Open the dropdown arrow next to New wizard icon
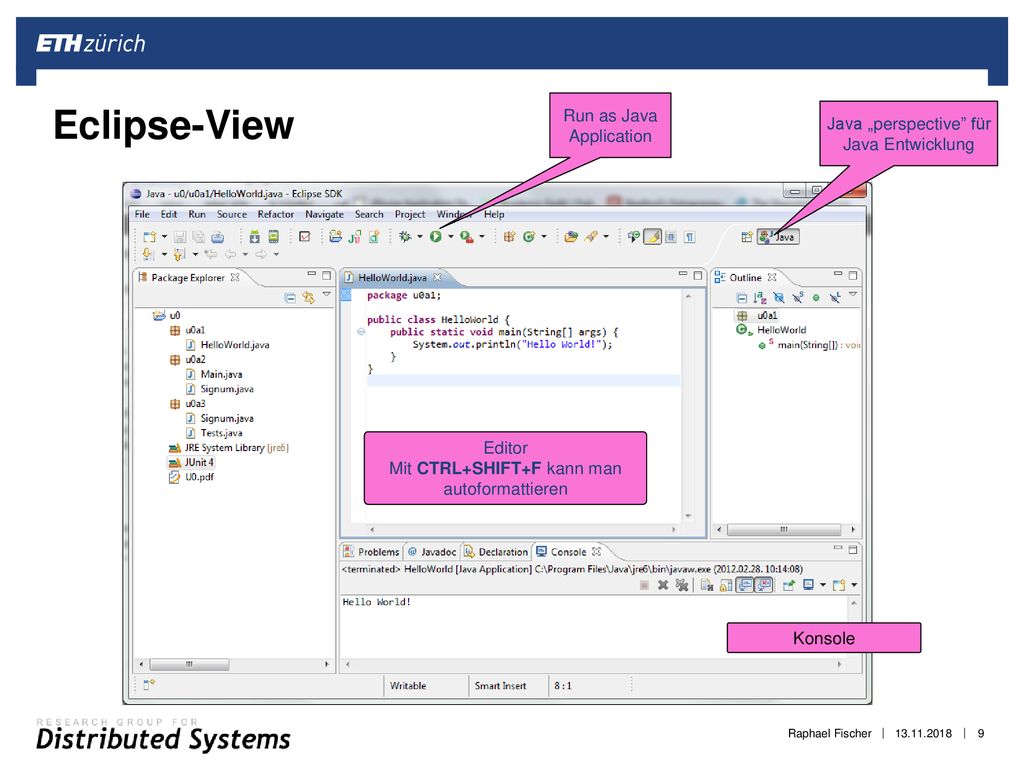1024x768 pixels. click(x=164, y=236)
